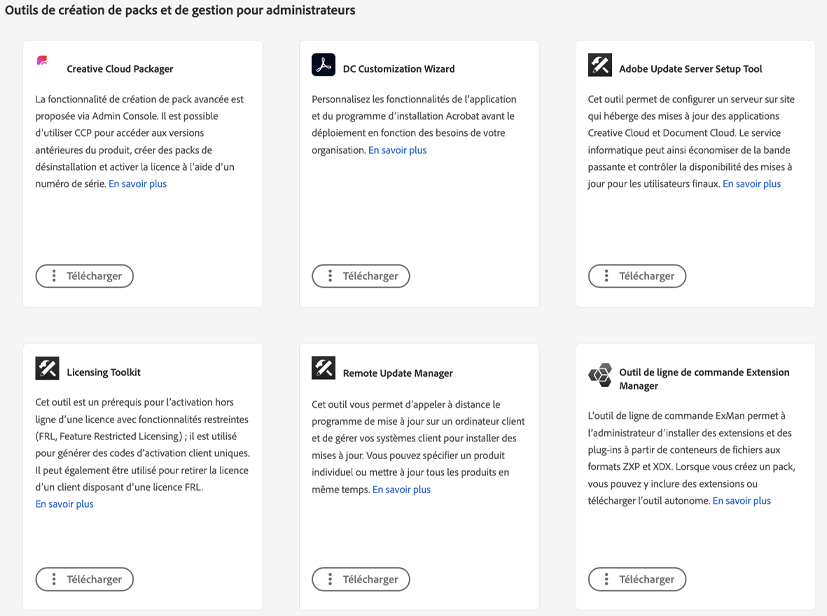Open Télécharger menu for DC Customization Wizard
Screen dimensions: 827x616
tap(361, 276)
